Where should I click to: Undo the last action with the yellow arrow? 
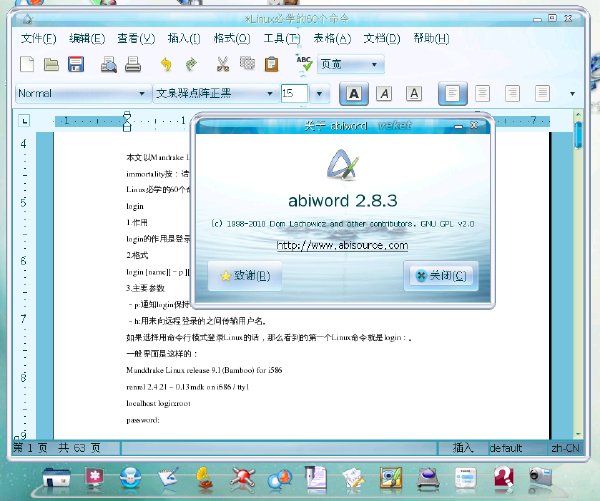166,64
